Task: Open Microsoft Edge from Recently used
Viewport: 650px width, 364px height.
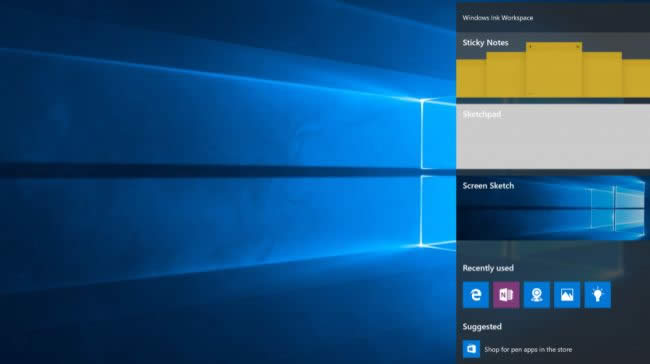Action: [x=475, y=295]
